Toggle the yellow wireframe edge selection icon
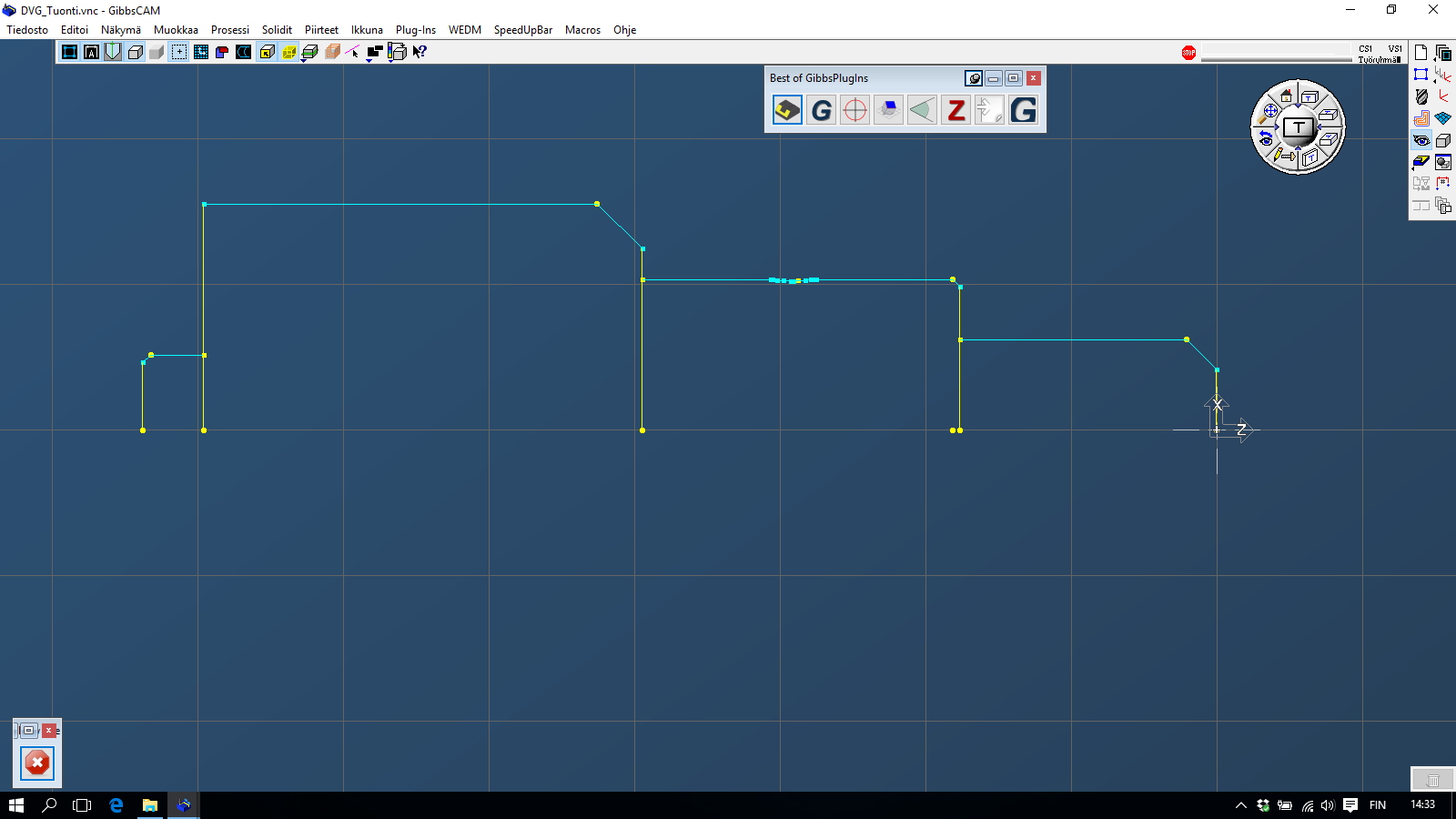1456x819 pixels. pyautogui.click(x=288, y=52)
